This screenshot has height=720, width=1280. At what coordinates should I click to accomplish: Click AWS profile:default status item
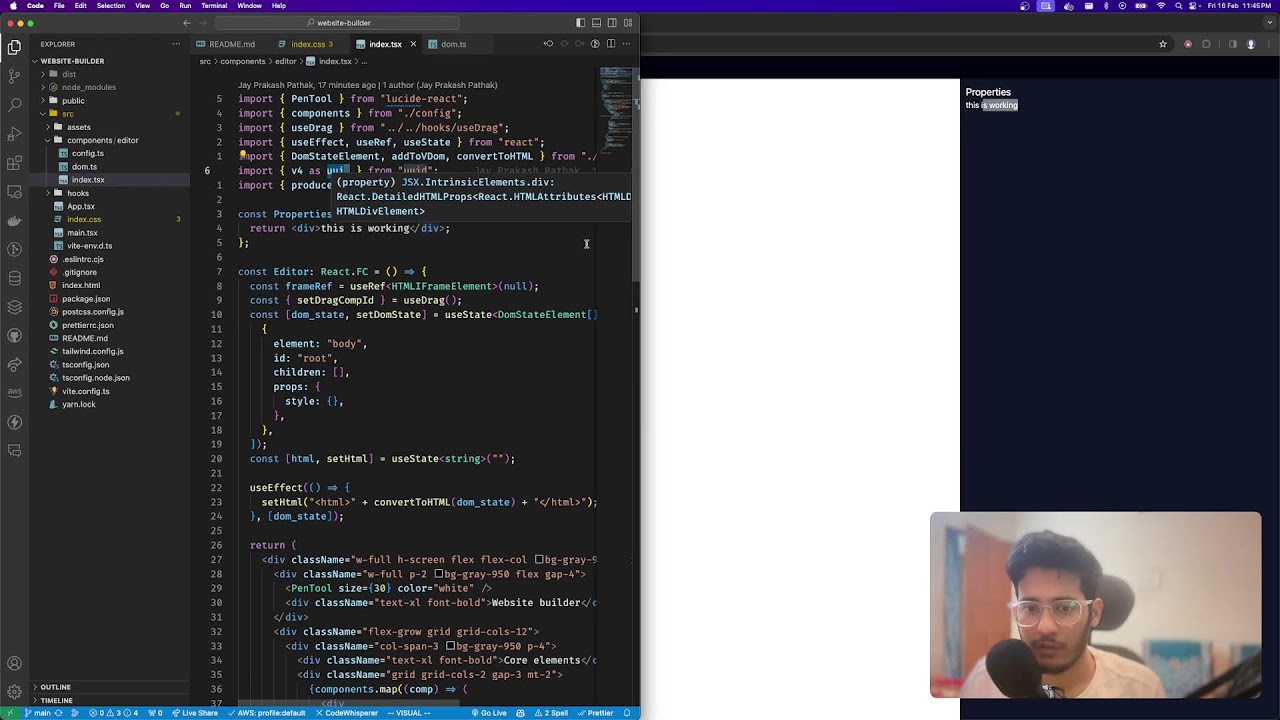pyautogui.click(x=267, y=713)
